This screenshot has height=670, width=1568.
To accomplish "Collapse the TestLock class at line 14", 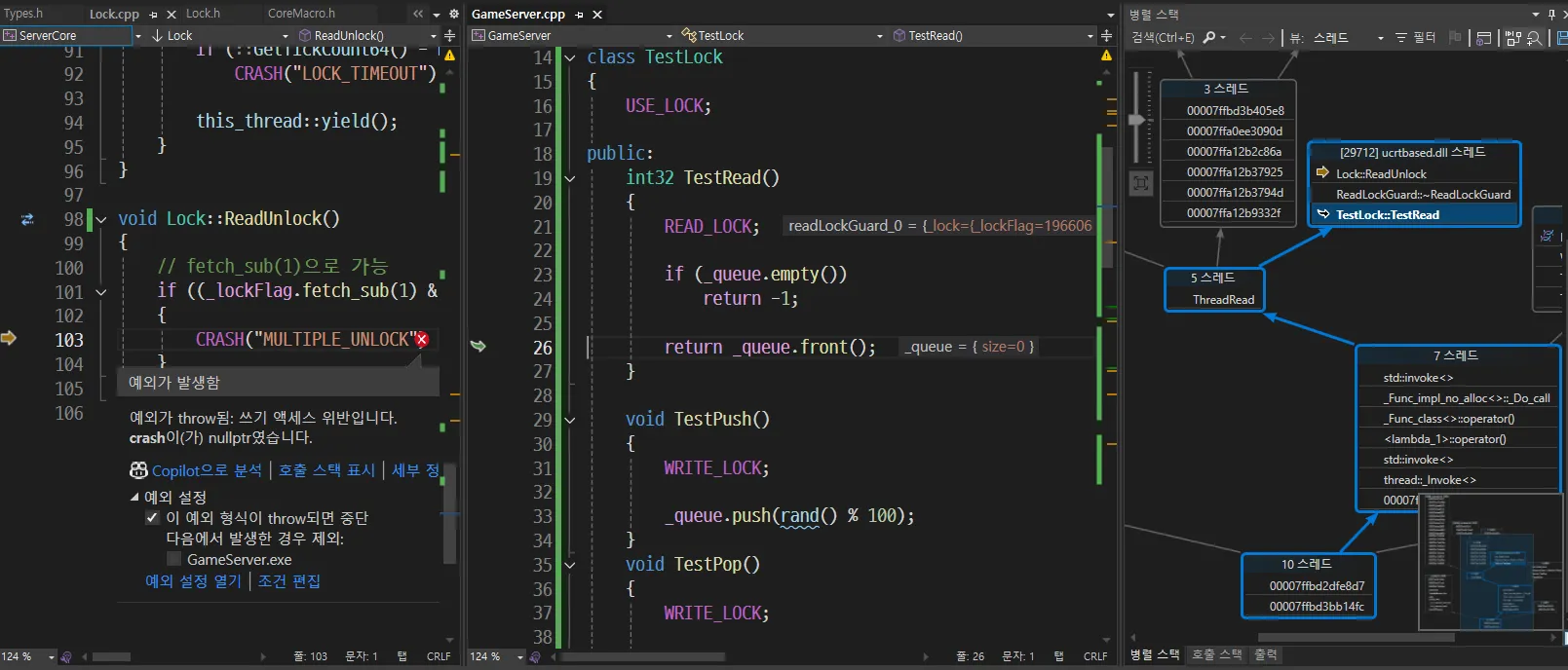I will pos(570,57).
